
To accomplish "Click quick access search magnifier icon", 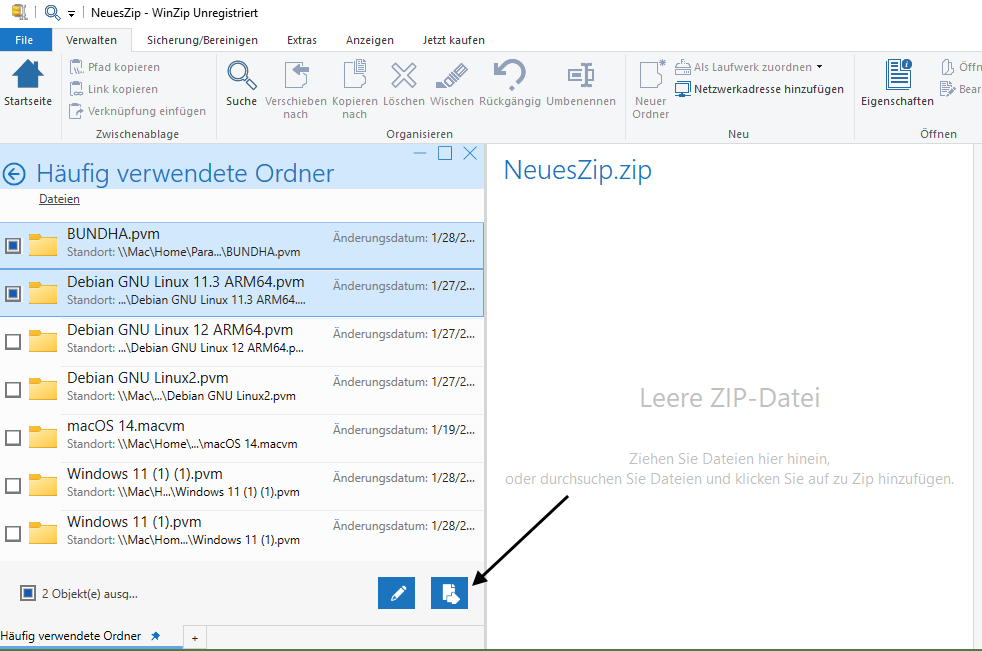I will click(x=53, y=12).
